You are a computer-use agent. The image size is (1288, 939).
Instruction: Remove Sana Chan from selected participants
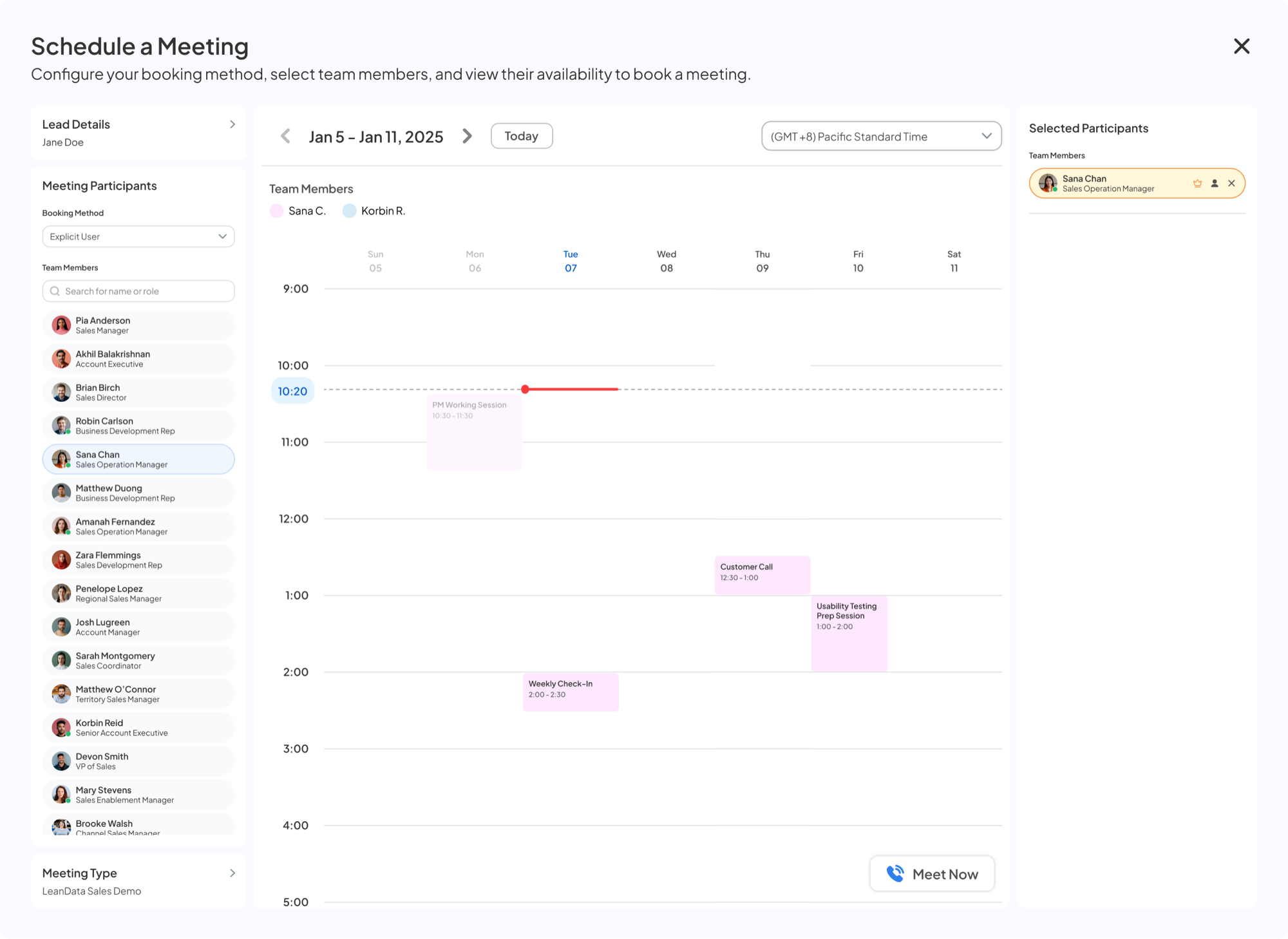(x=1231, y=184)
